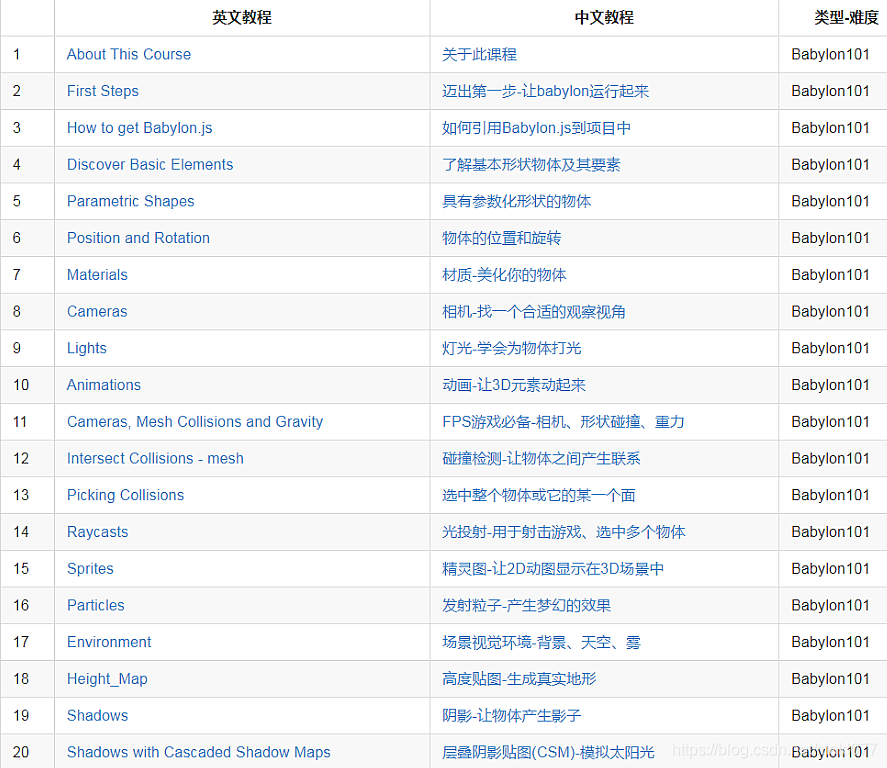This screenshot has height=768, width=887.
Task: Open the Sprites tutorial link
Action: point(90,569)
